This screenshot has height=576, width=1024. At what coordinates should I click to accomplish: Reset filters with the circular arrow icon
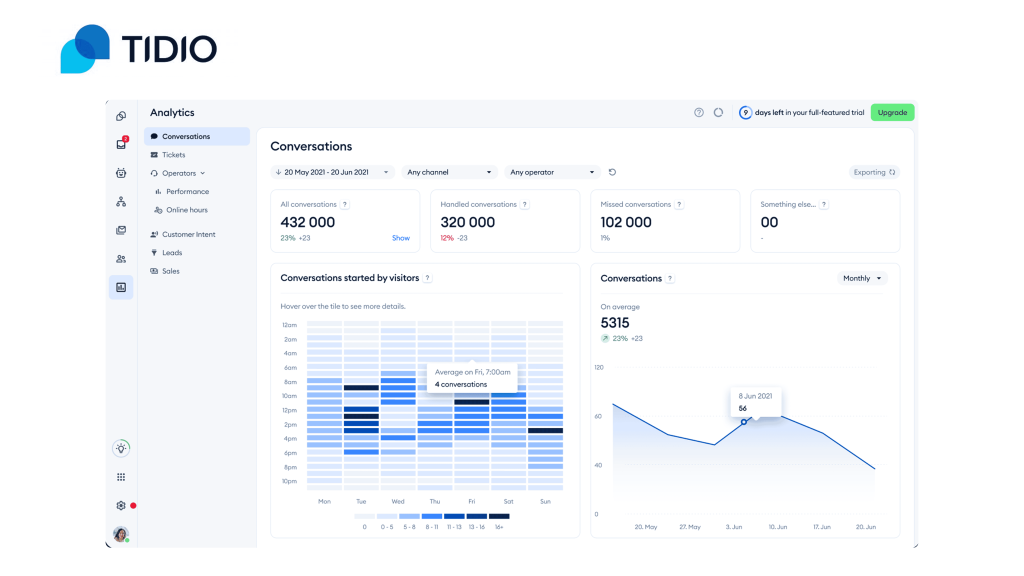(x=612, y=172)
